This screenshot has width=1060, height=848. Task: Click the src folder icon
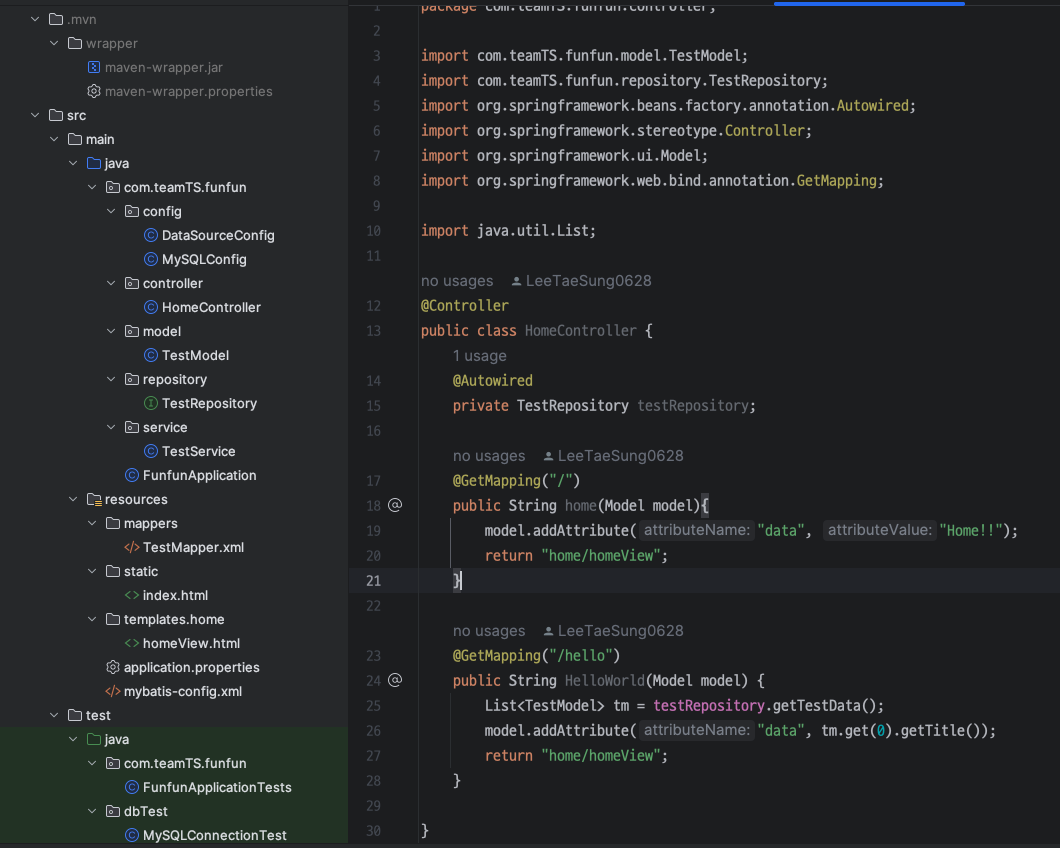56,115
